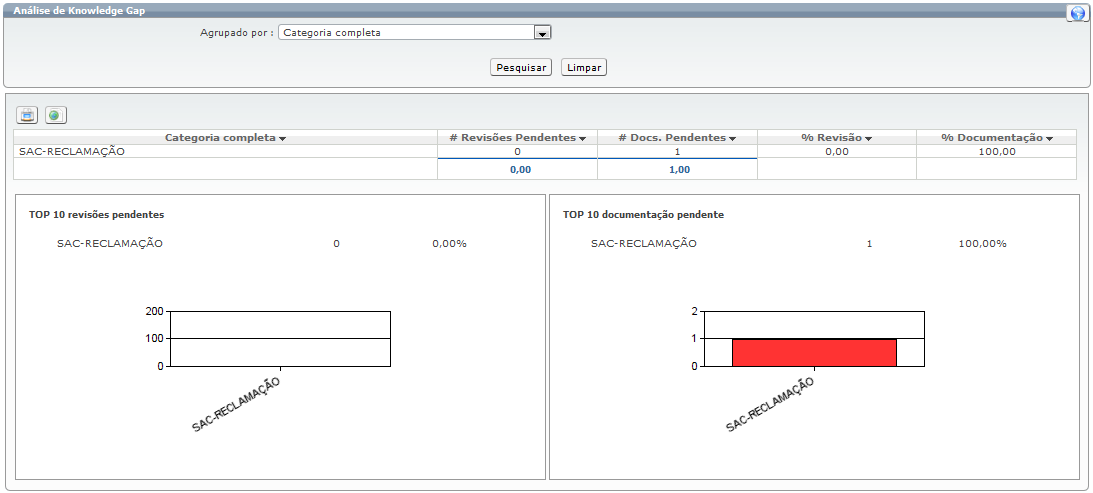Viewport: 1093px width, 493px height.
Task: Sort by '# Docs. Pendentes' column
Action: pos(677,138)
